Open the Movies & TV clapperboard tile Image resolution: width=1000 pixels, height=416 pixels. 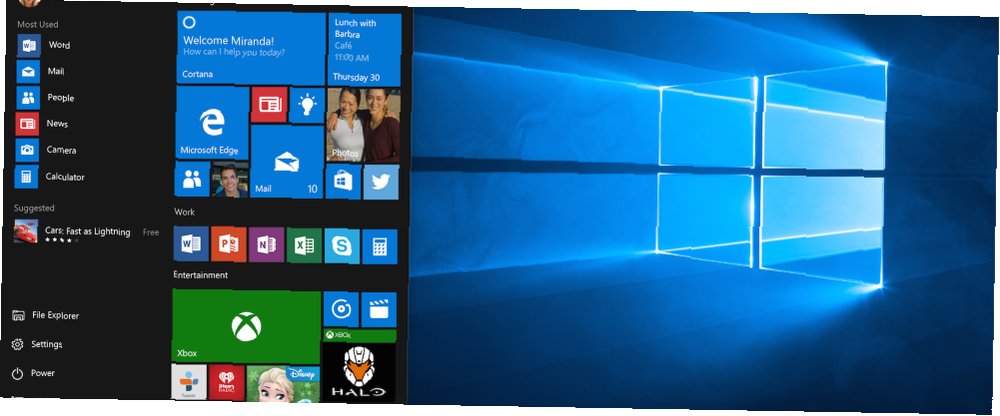click(x=379, y=309)
